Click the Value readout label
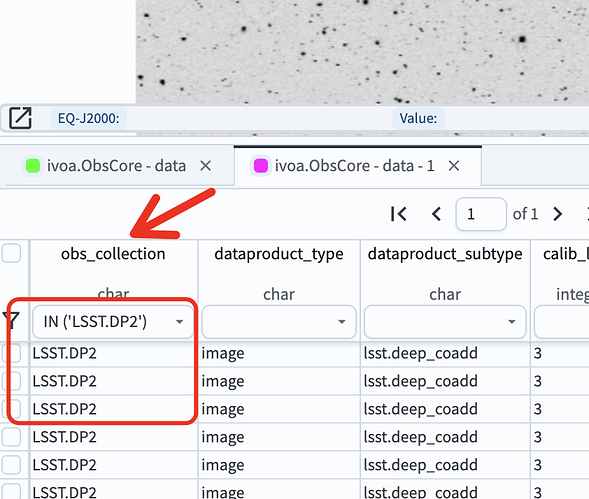The height and width of the screenshot is (499, 589). [418, 118]
